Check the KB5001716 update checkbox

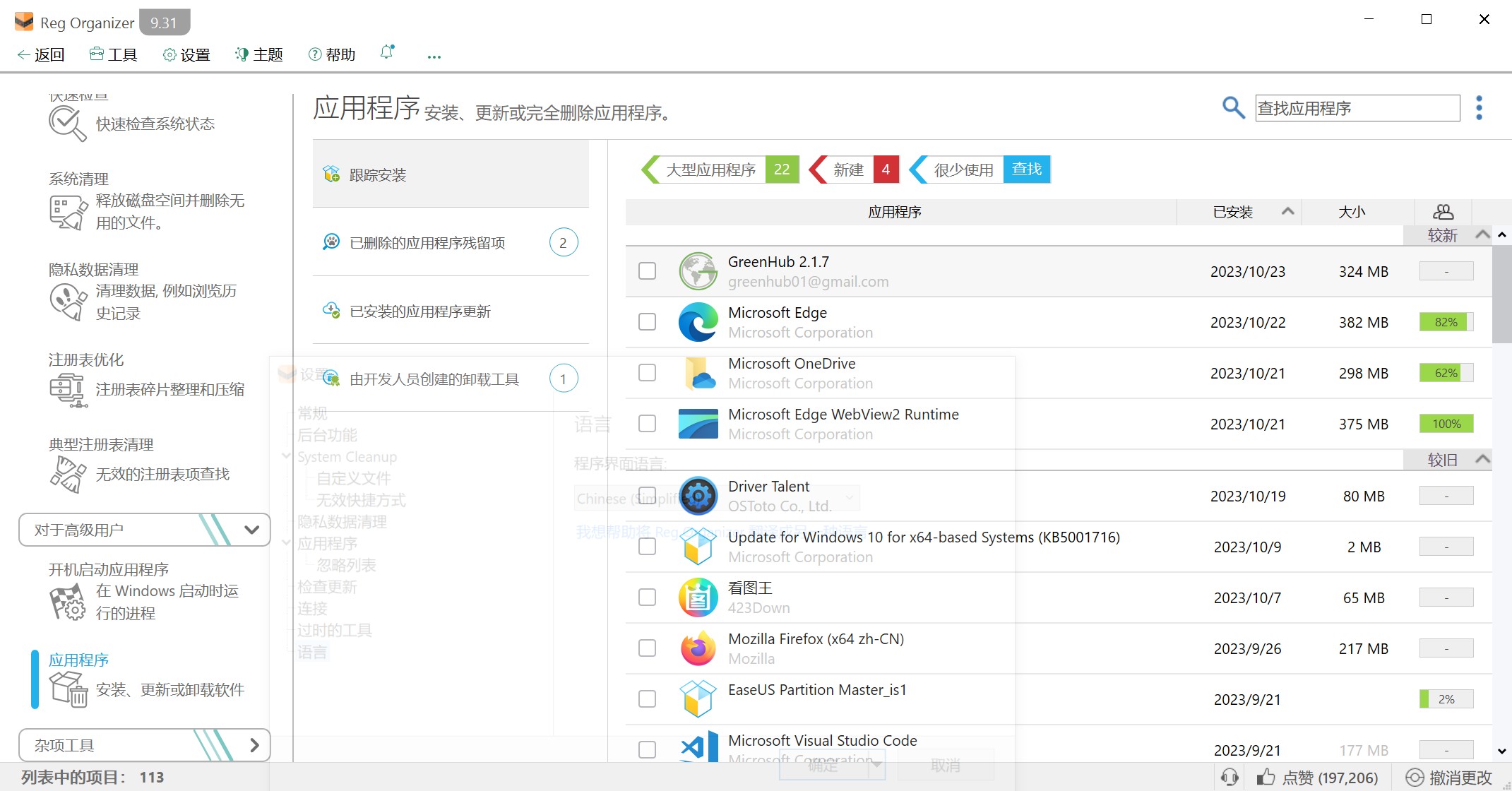pos(647,547)
